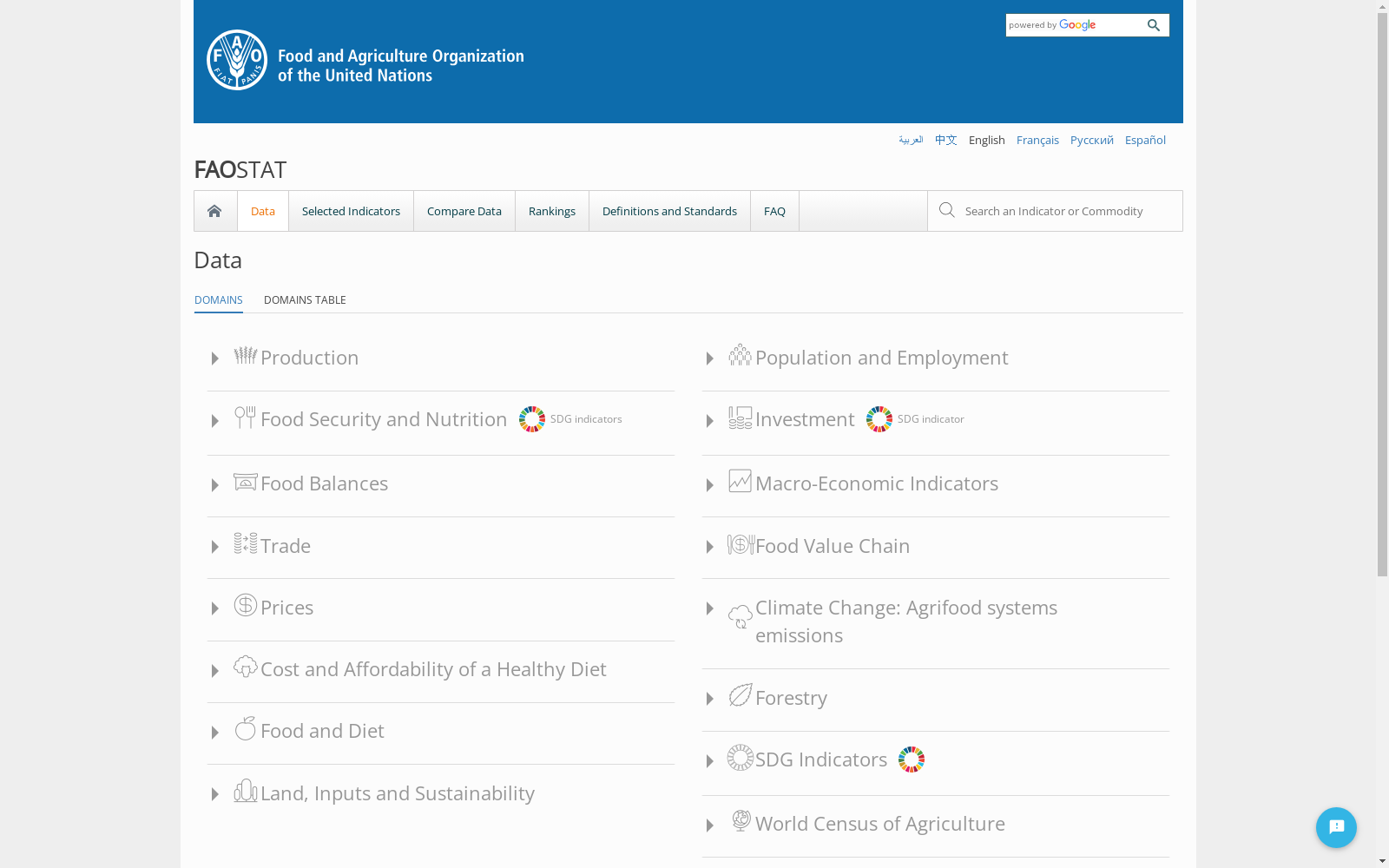Viewport: 1389px width, 868px height.
Task: Click the home icon in the navigation bar
Action: [214, 211]
